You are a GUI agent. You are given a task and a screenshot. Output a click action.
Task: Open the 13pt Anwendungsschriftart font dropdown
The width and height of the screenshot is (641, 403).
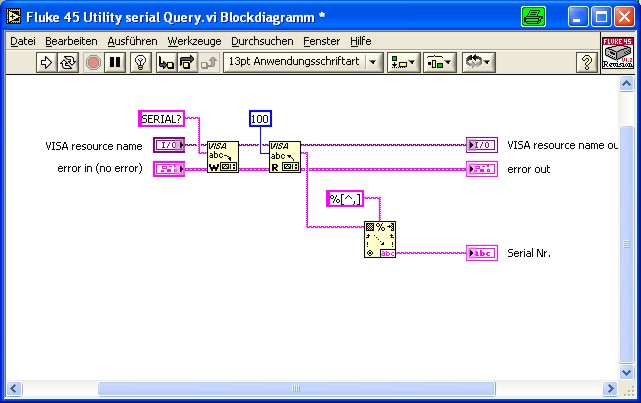coord(303,63)
